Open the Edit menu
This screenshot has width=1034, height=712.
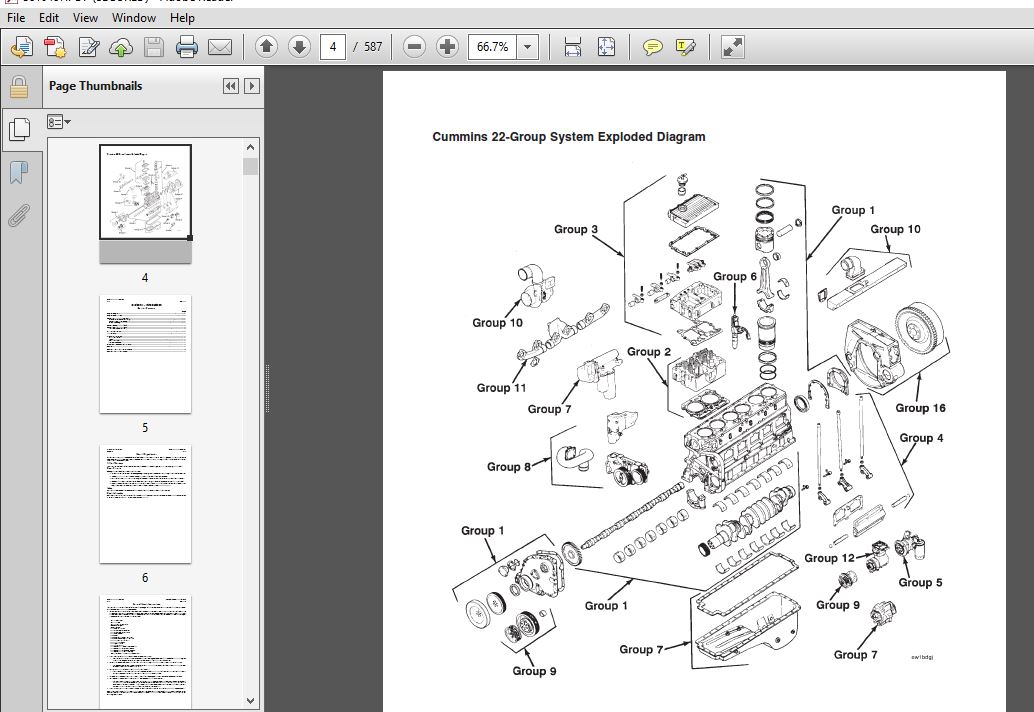point(49,18)
